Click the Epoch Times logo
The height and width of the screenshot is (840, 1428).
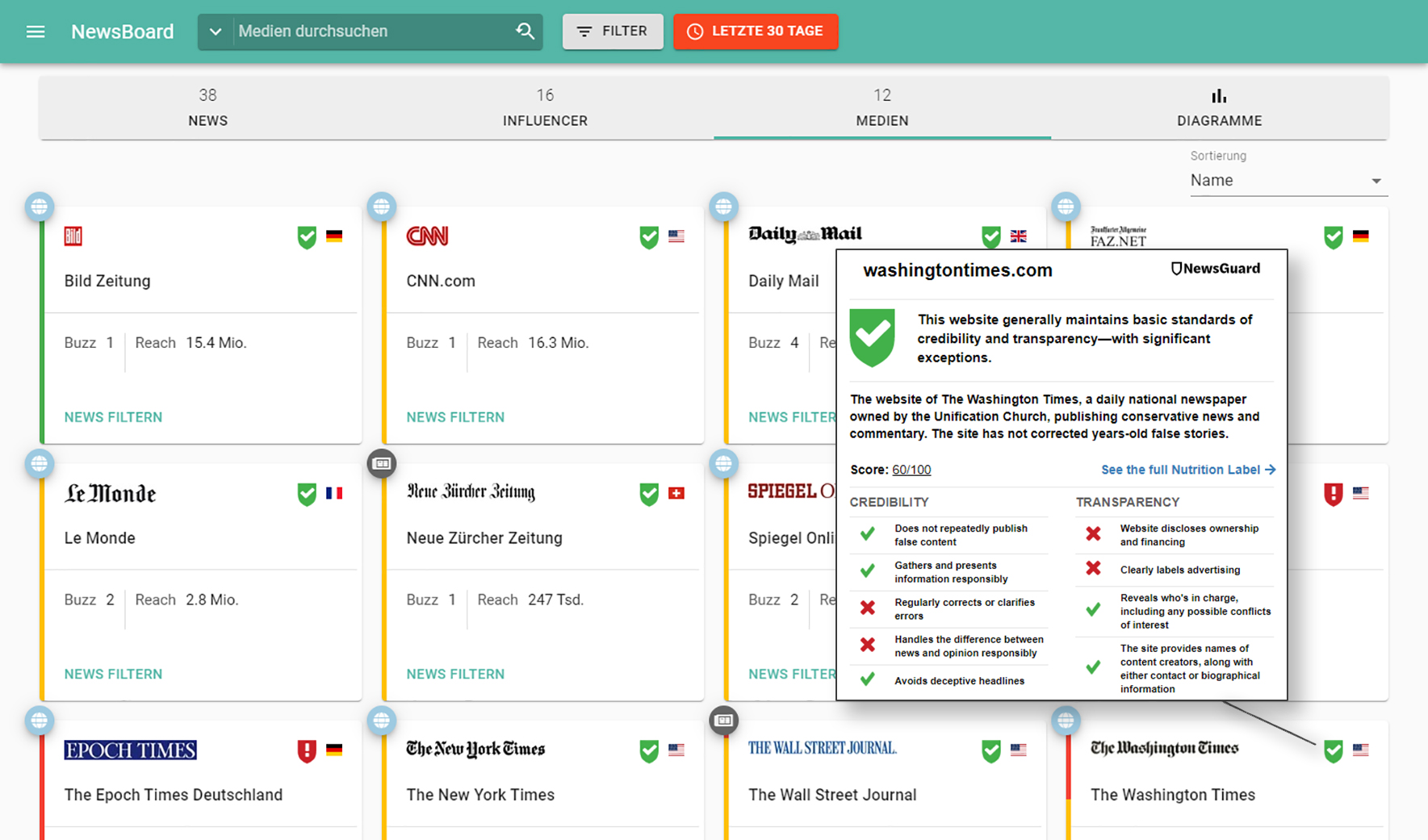coord(130,750)
